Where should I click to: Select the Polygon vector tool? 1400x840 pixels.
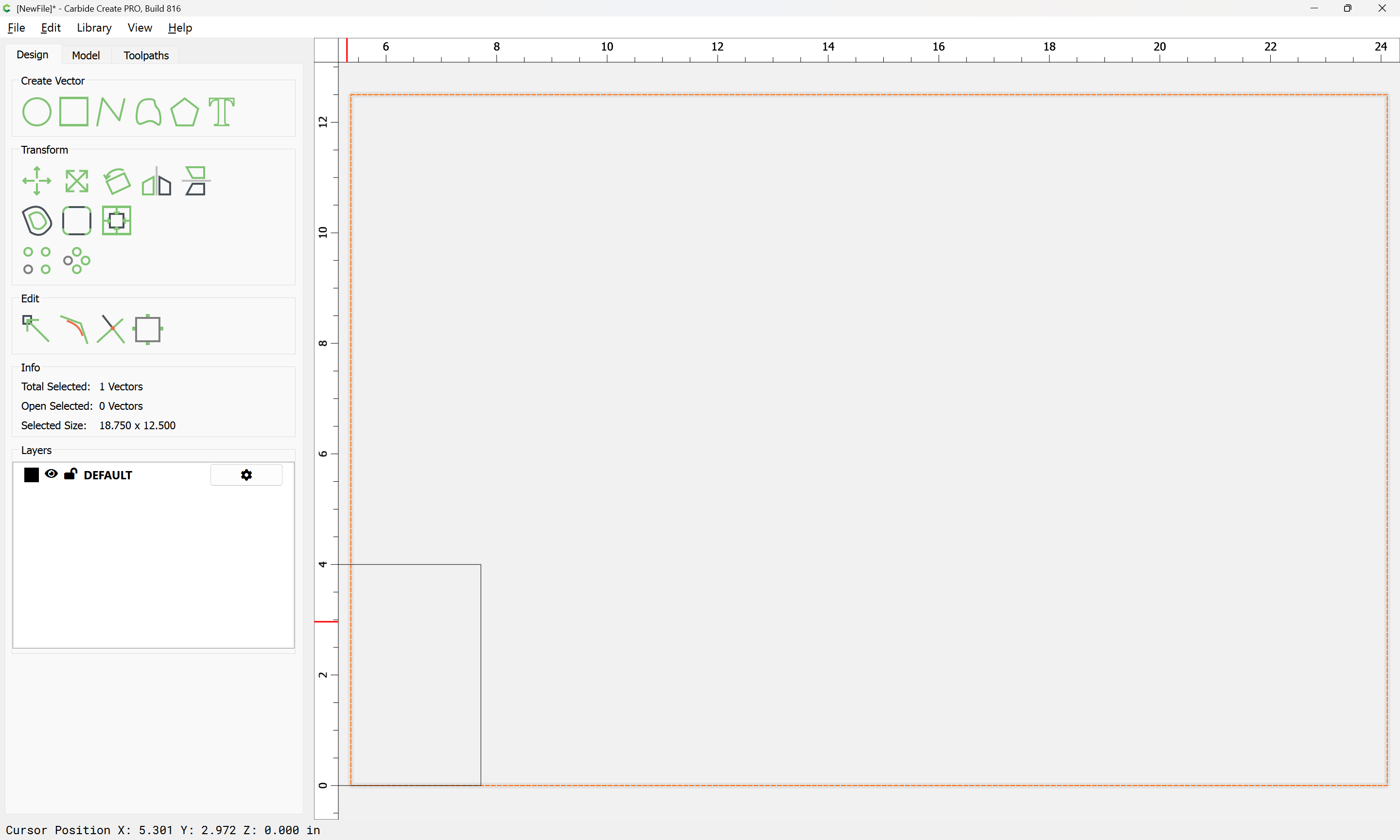184,111
